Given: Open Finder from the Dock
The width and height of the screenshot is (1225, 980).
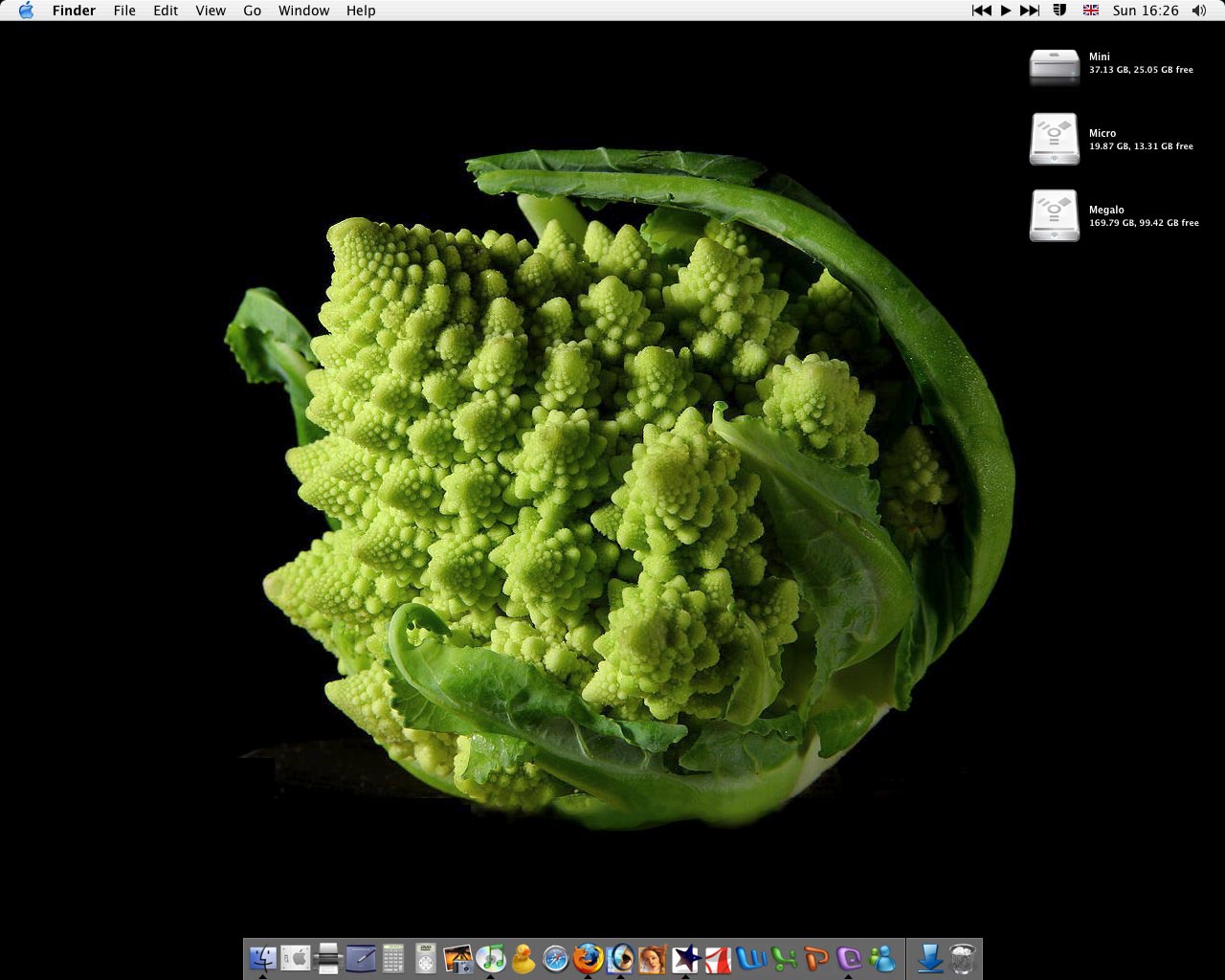Looking at the screenshot, I should (x=262, y=958).
